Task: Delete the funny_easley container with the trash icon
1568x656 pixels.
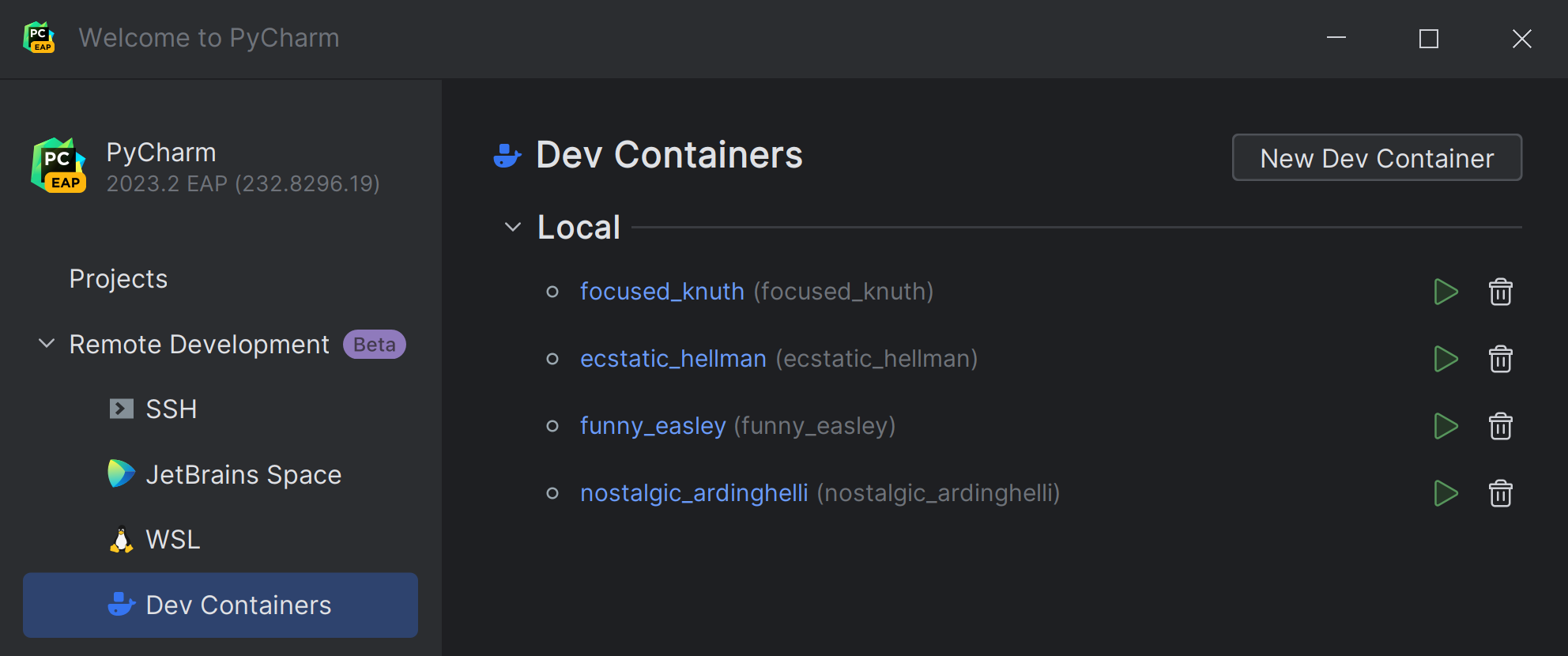Action: pos(1500,426)
